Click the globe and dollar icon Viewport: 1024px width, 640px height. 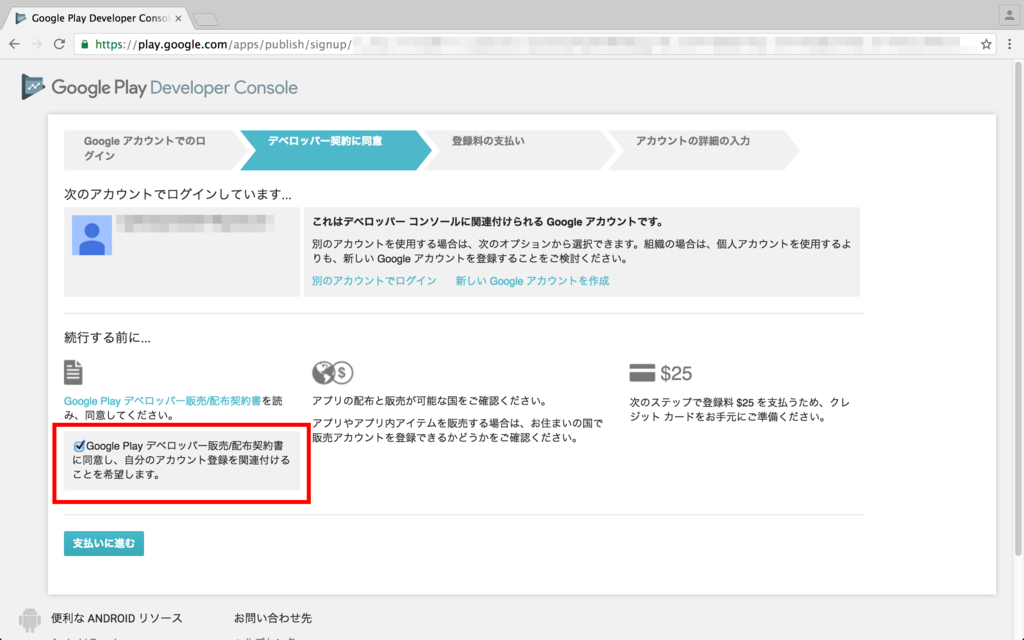332,373
